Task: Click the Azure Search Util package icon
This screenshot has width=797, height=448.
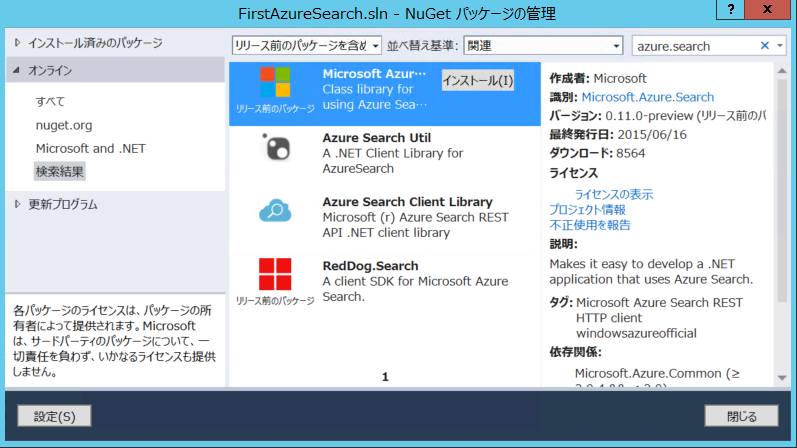Action: [276, 147]
